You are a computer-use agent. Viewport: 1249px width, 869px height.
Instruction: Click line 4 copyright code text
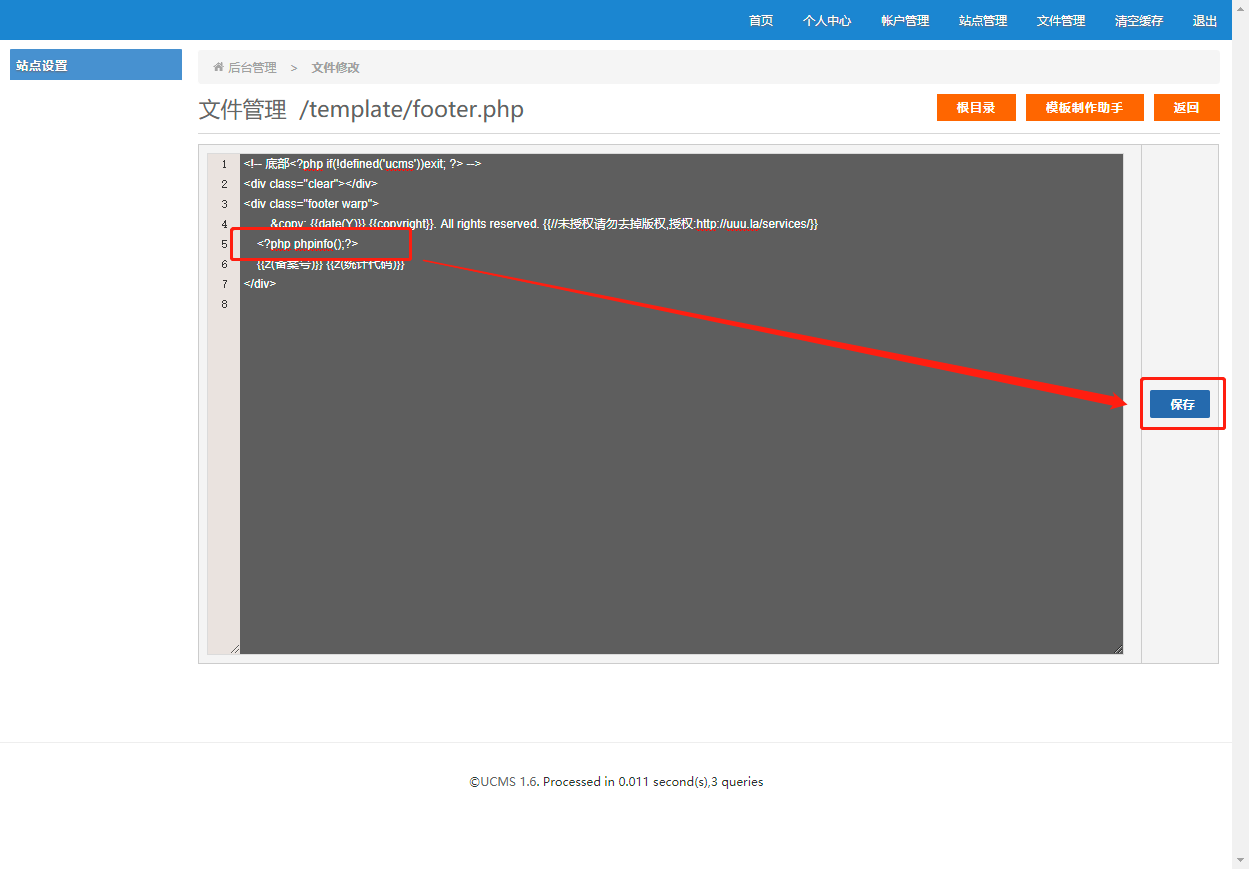tap(544, 224)
